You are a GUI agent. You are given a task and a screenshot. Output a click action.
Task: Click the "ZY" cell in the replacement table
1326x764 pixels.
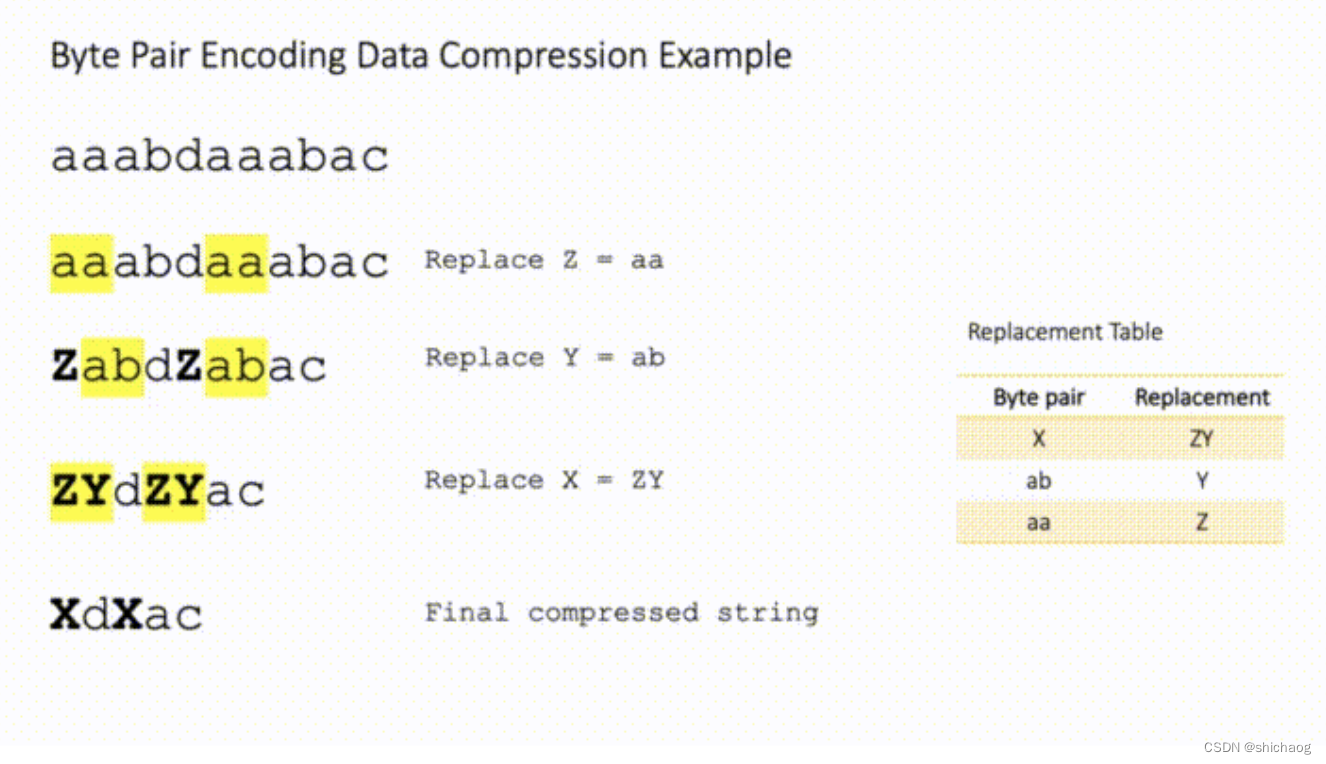pyautogui.click(x=1202, y=439)
